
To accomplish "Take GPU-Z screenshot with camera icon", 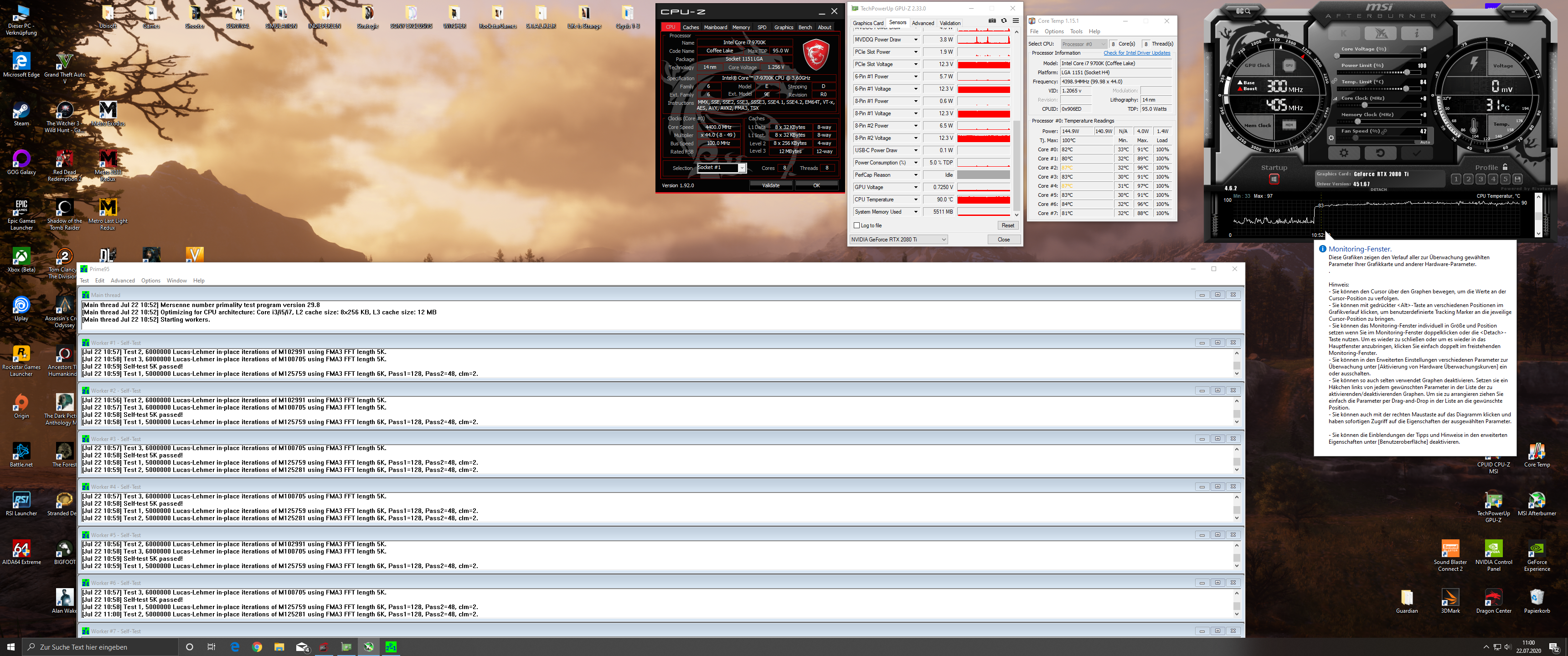I will 991,20.
